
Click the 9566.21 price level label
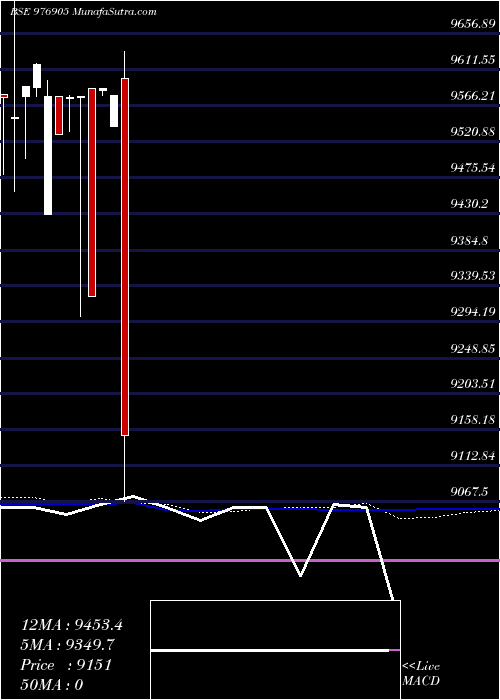(x=473, y=96)
